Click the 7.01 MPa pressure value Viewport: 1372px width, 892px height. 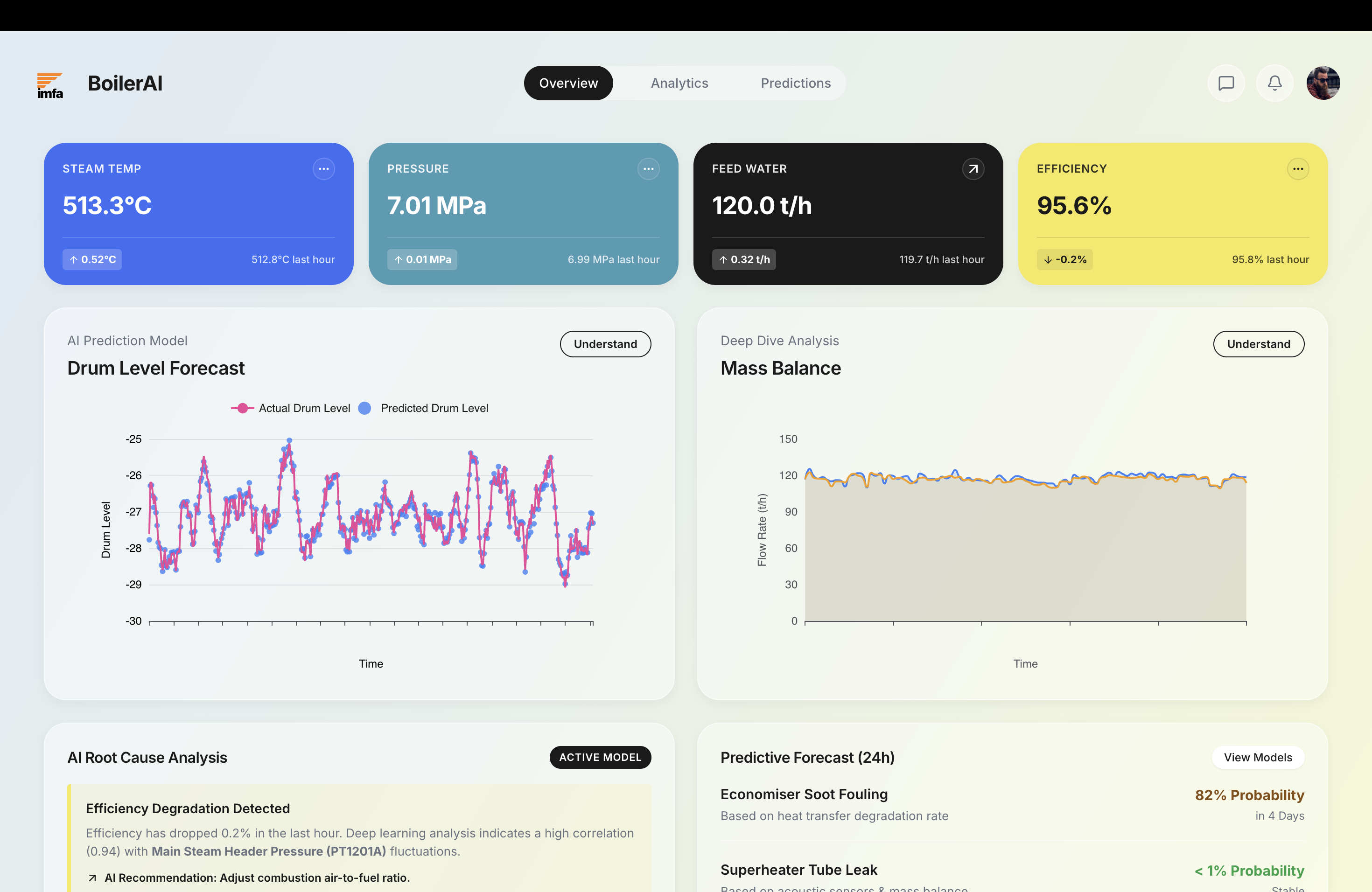pos(436,206)
